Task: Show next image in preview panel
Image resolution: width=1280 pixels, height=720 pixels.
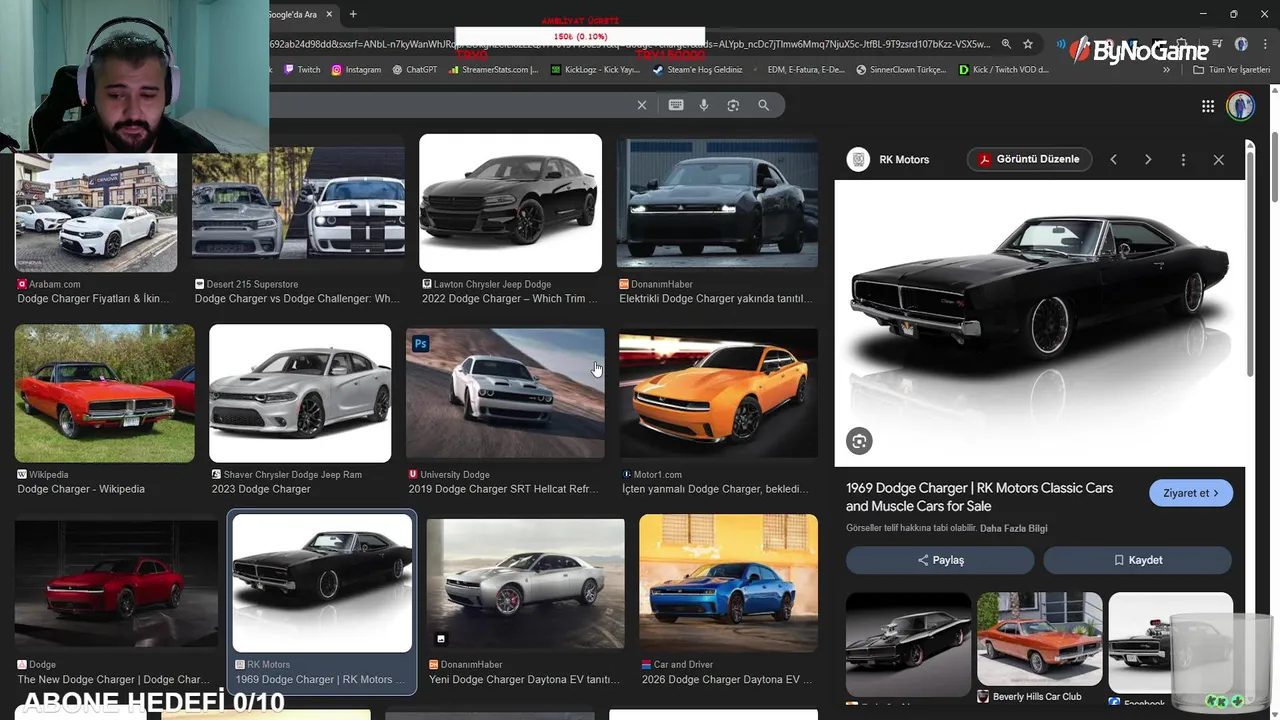Action: 1148,160
